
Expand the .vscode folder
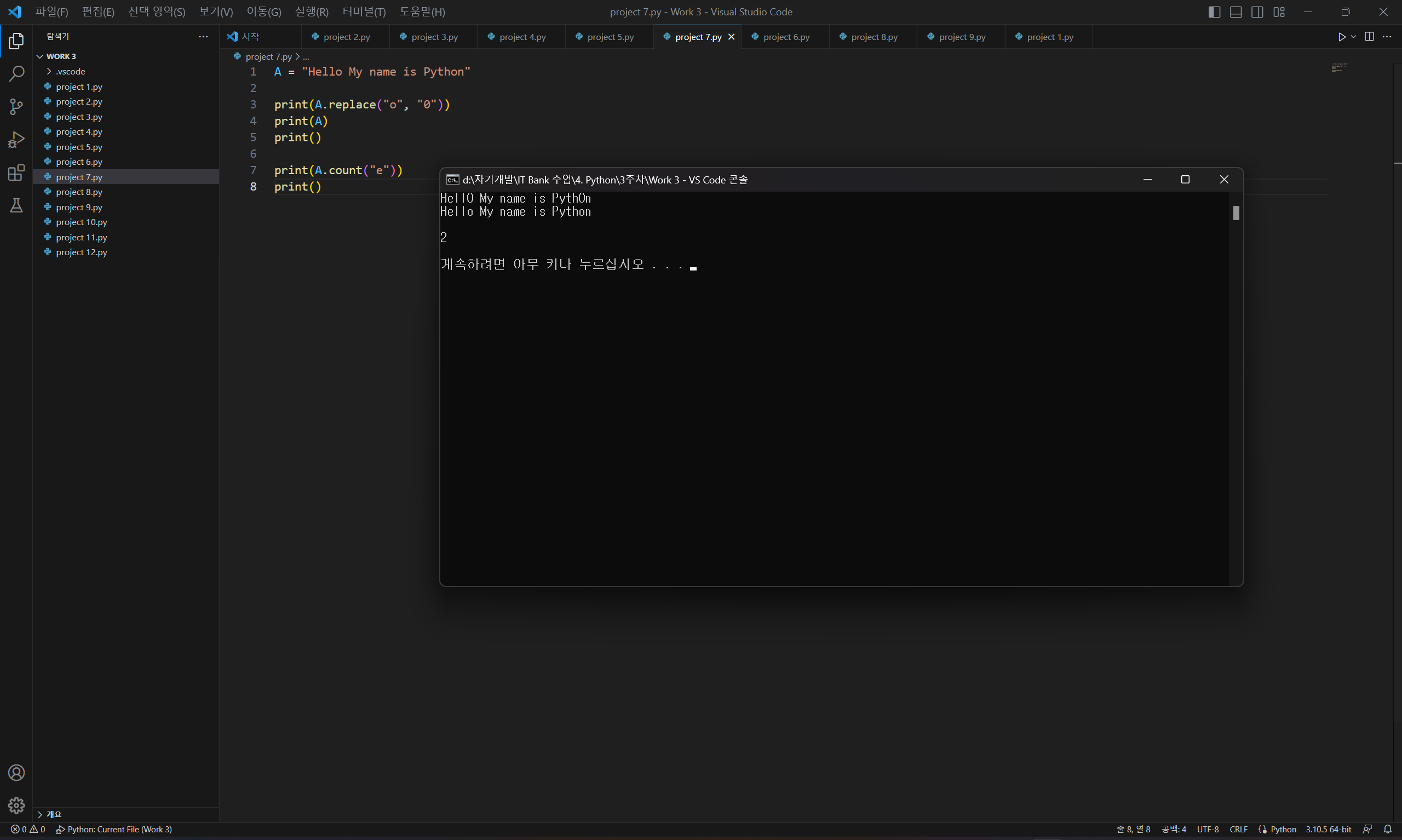[x=71, y=71]
